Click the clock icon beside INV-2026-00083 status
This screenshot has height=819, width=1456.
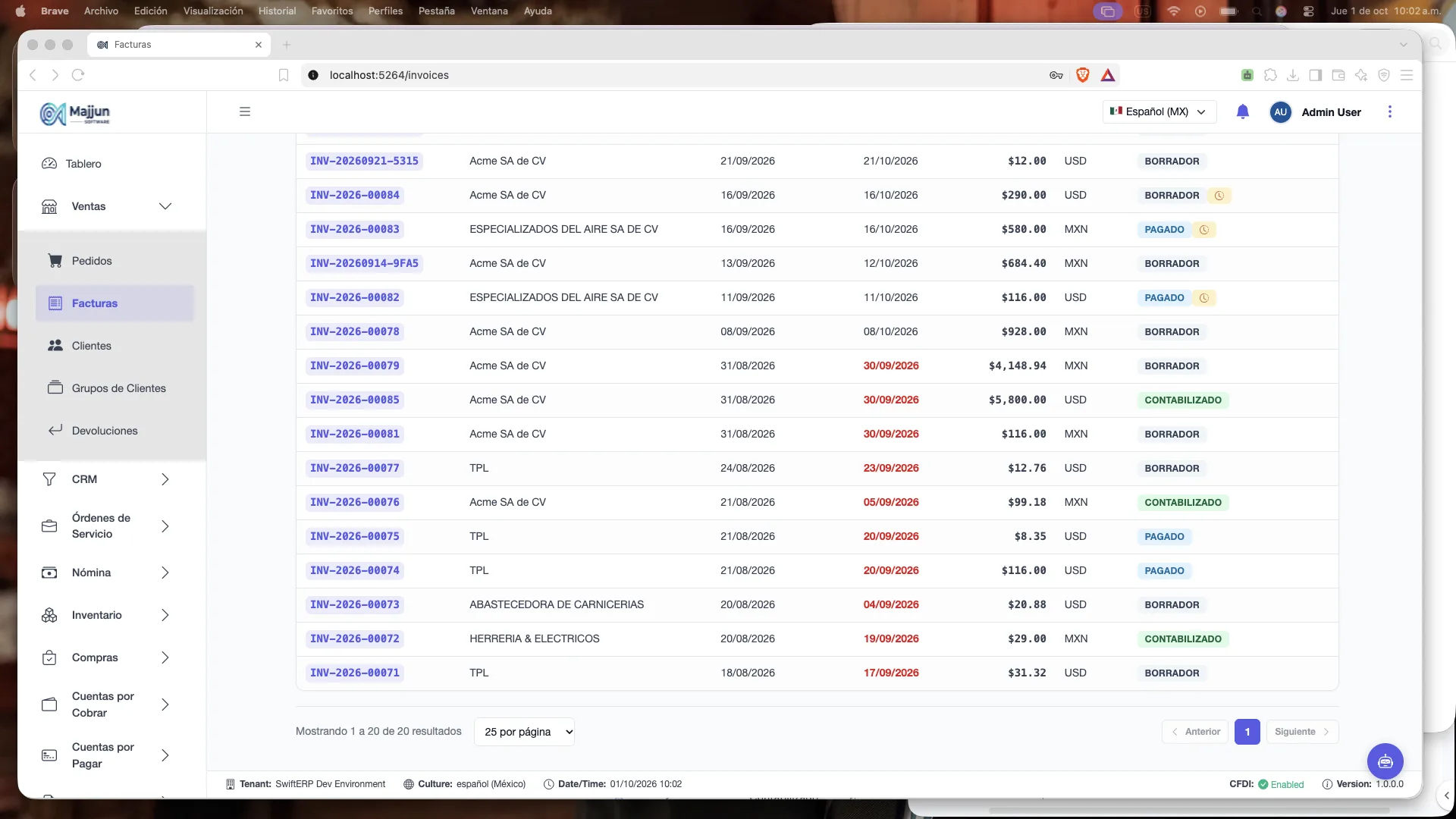tap(1204, 230)
